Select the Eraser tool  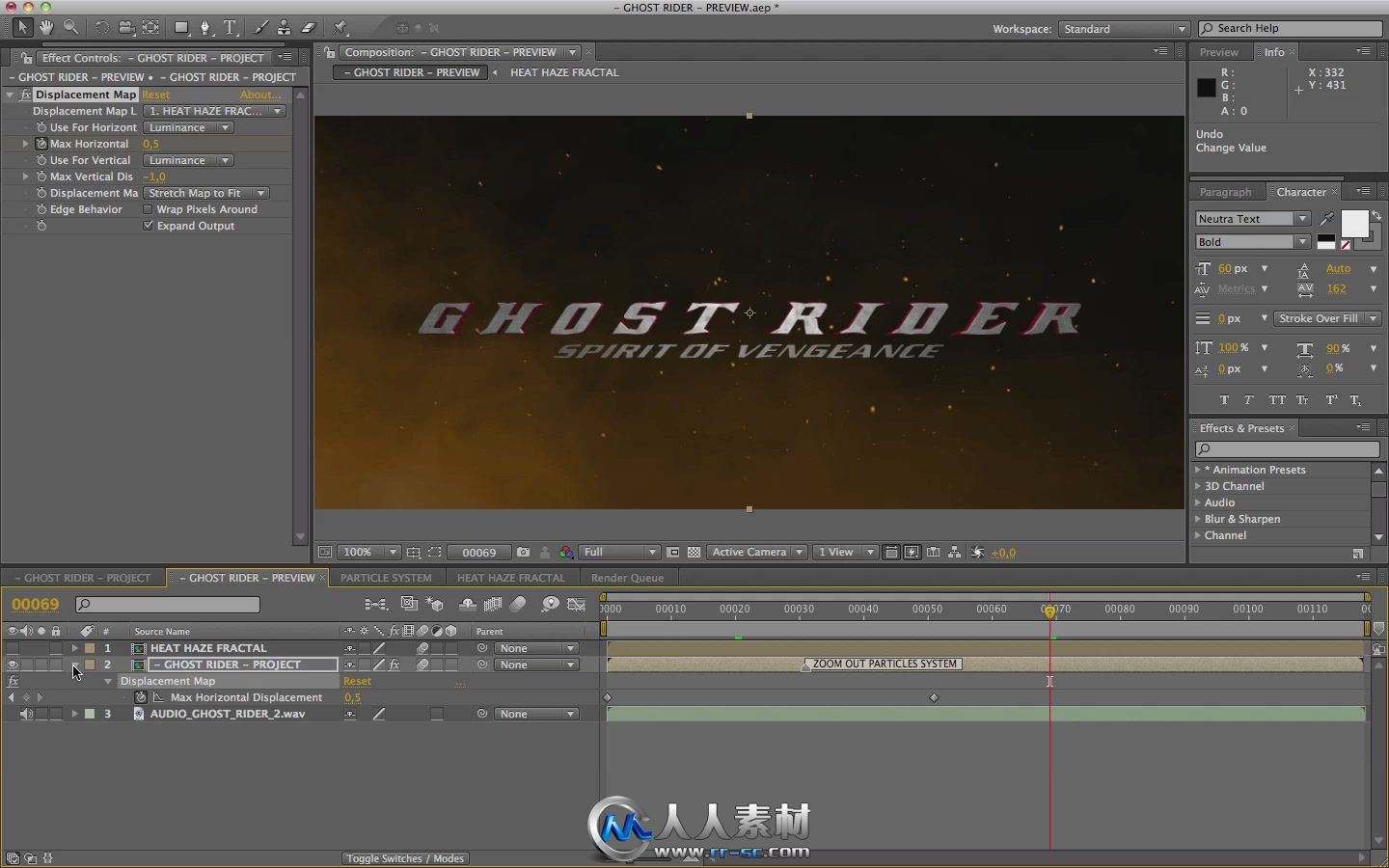pyautogui.click(x=309, y=28)
